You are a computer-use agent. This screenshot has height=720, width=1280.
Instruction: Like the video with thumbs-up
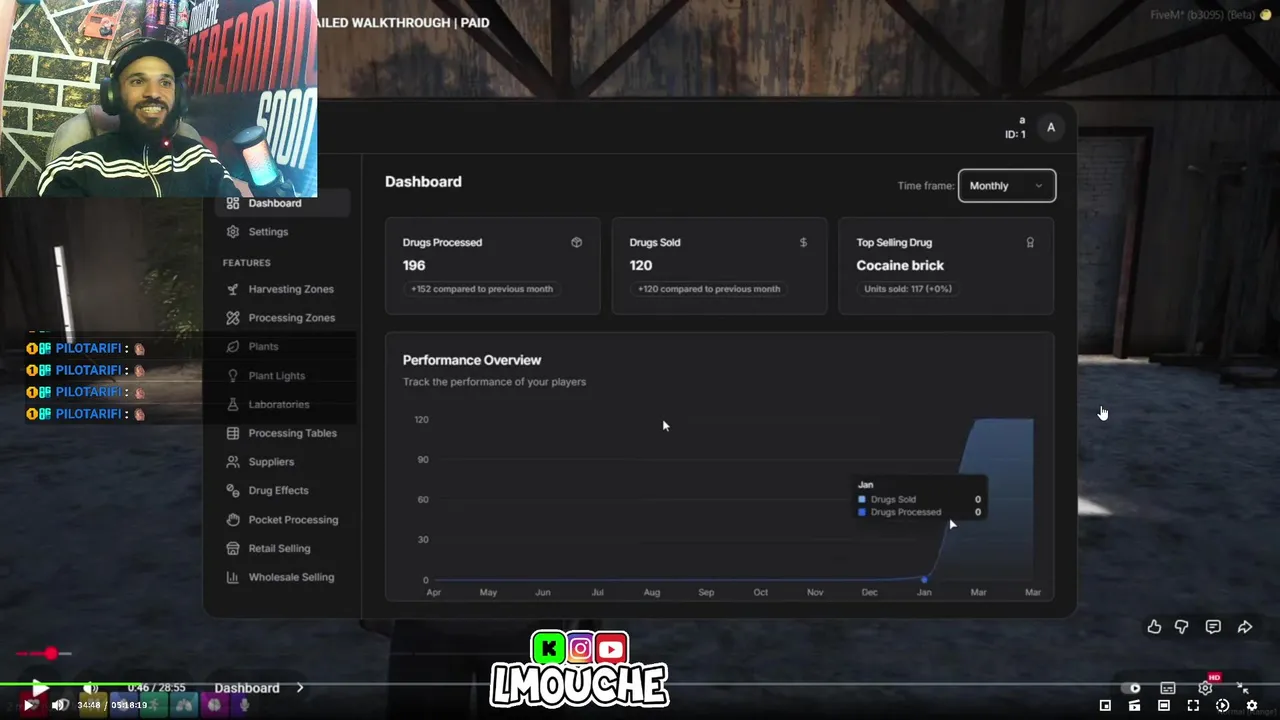click(x=1154, y=627)
